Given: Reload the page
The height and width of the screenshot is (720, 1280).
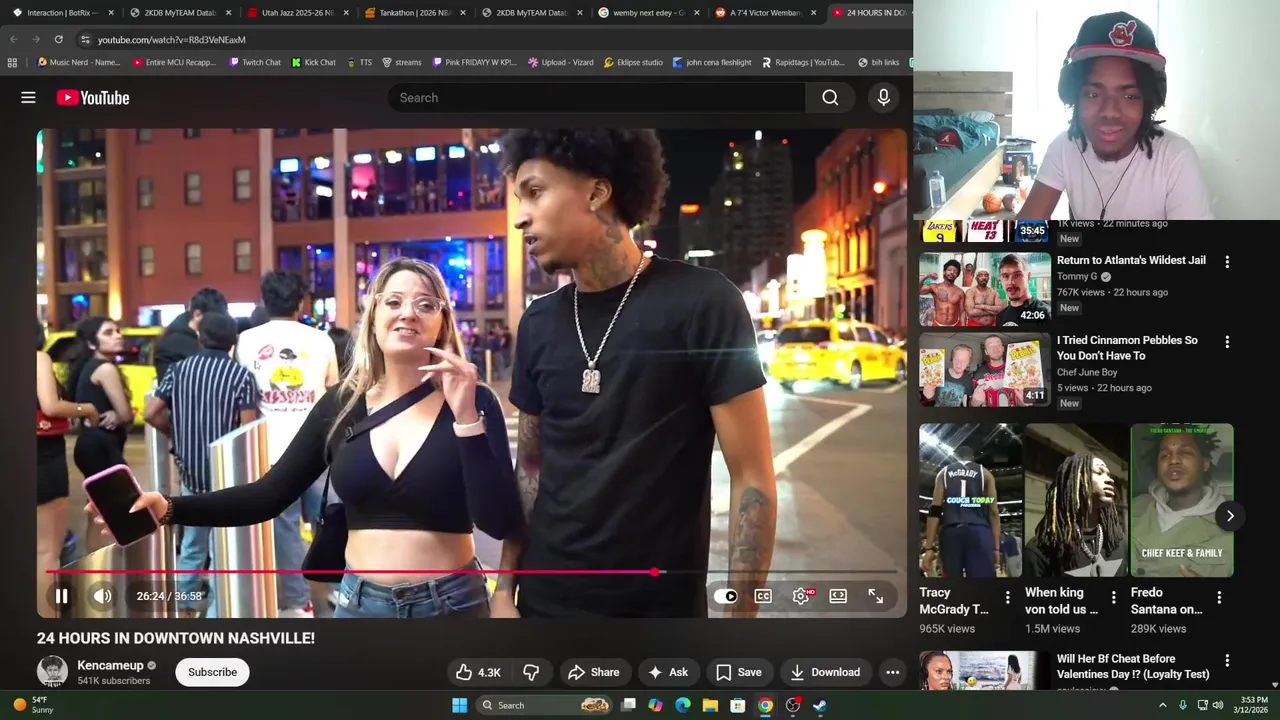Looking at the screenshot, I should (58, 39).
